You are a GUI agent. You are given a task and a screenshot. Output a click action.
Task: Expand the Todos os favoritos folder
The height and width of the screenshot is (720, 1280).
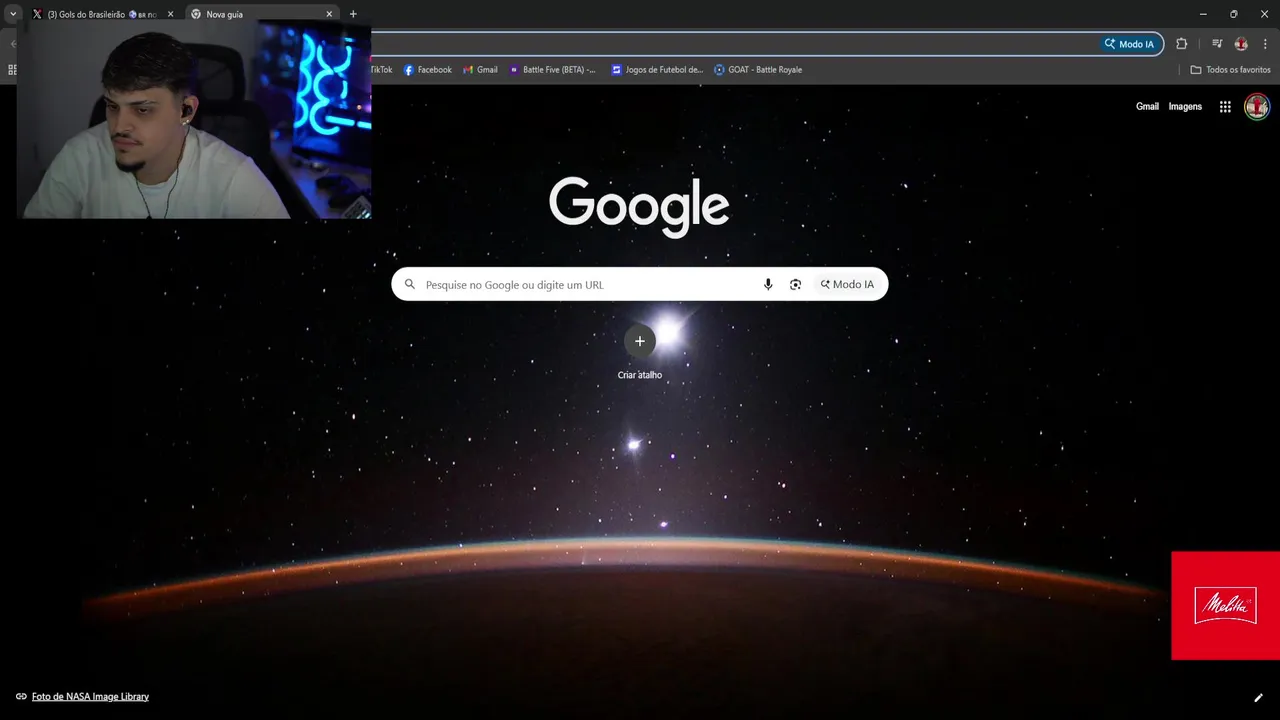click(x=1230, y=70)
